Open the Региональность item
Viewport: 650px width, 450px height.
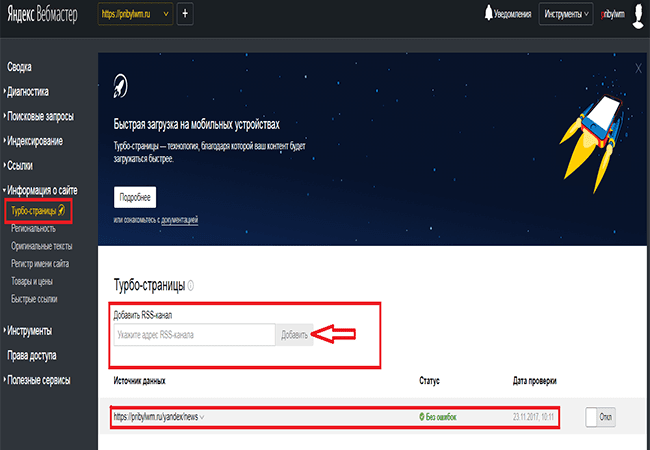[x=33, y=228]
